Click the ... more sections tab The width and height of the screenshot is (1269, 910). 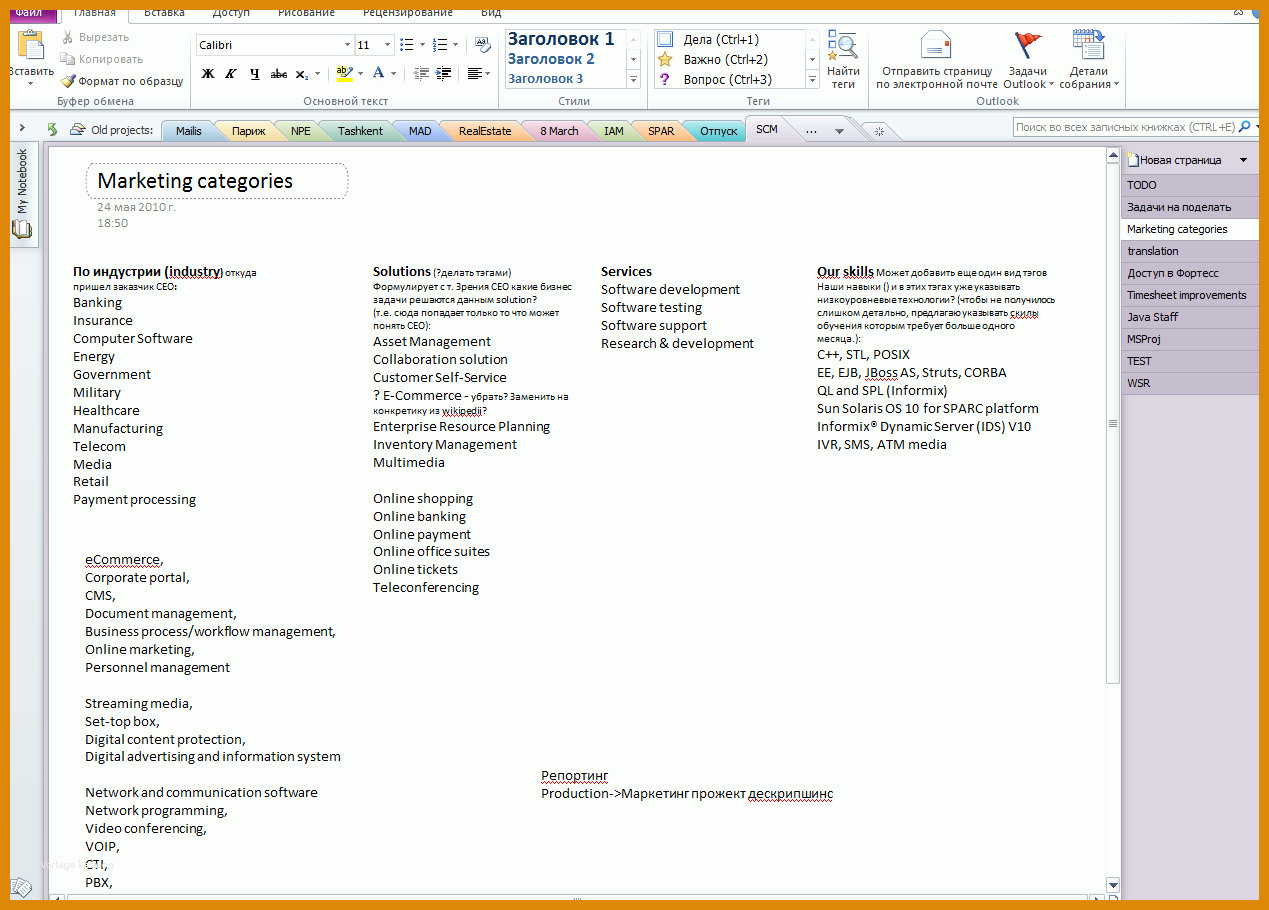coord(810,131)
